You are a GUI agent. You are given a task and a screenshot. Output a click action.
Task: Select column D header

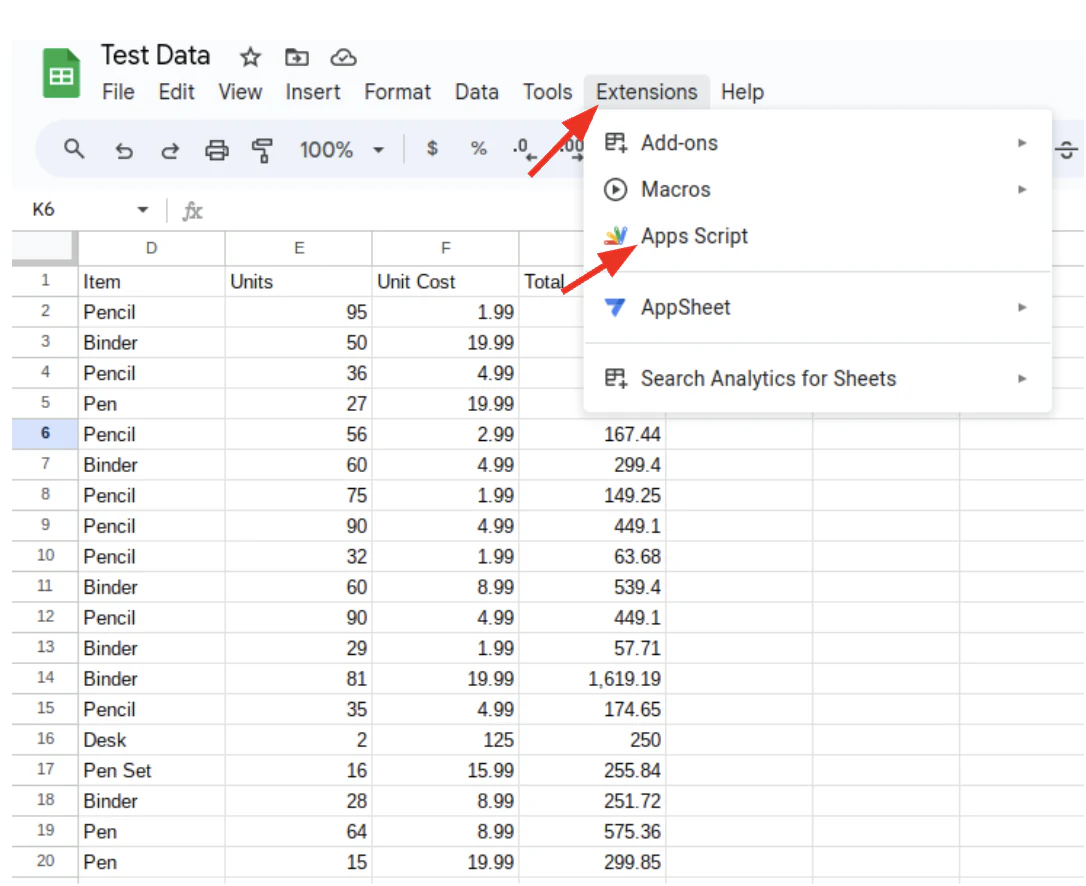point(152,248)
